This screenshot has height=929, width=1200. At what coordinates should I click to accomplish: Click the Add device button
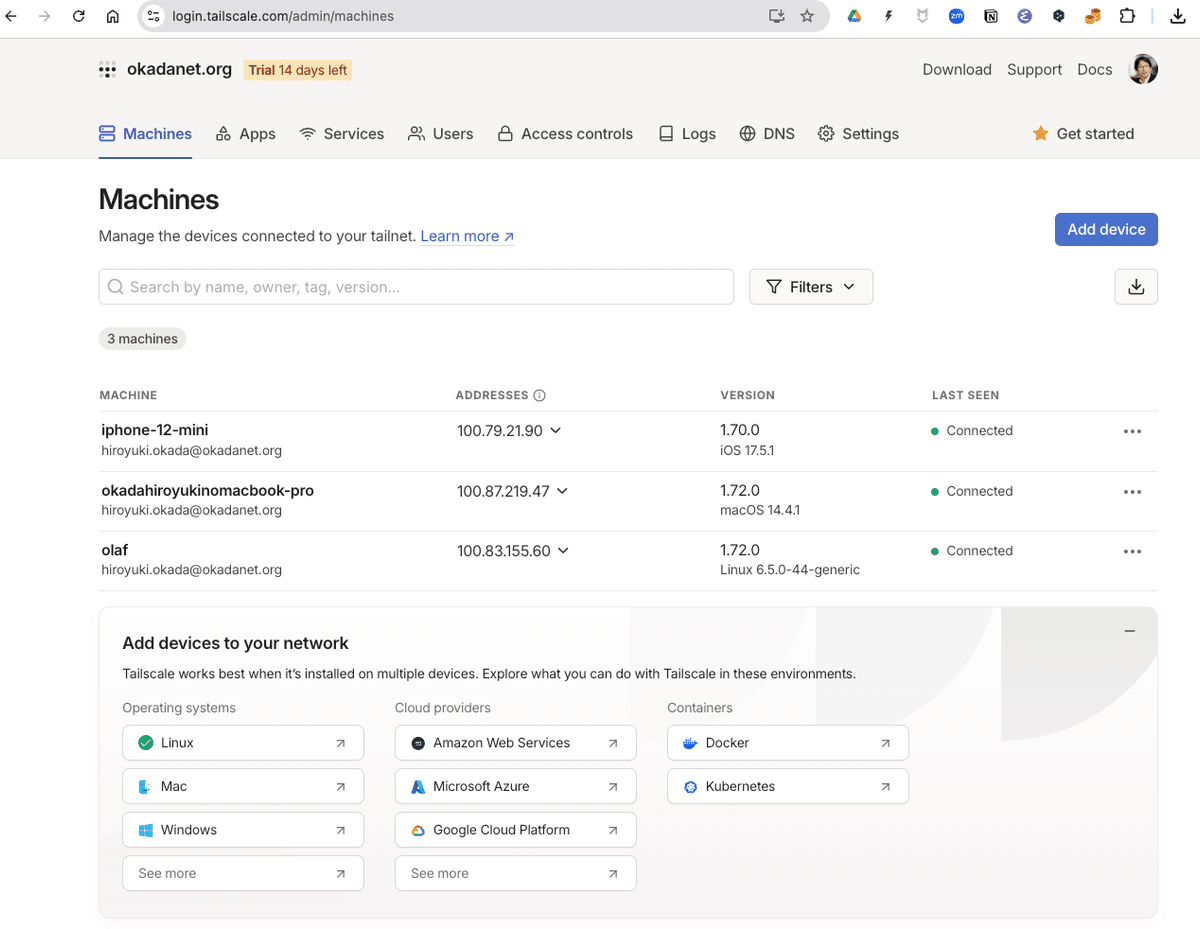tap(1106, 229)
